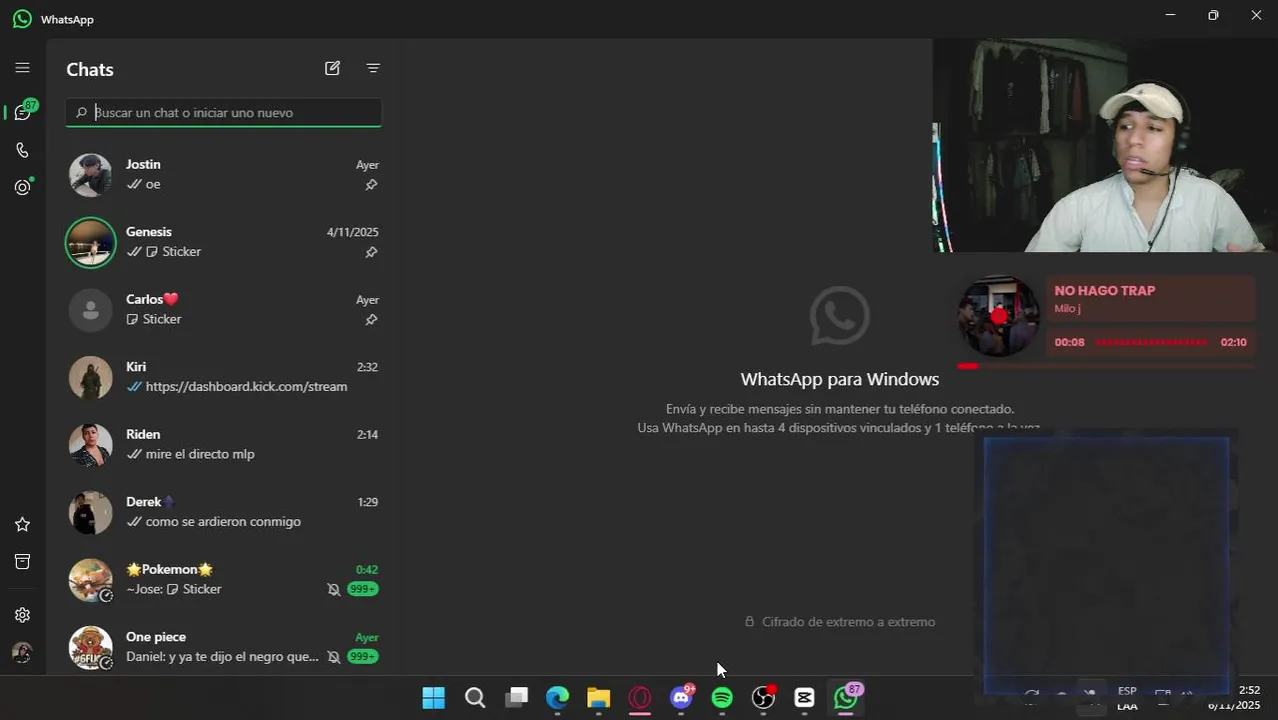Open the Chats section with the 87 badge
The width and height of the screenshot is (1278, 720).
coord(23,111)
